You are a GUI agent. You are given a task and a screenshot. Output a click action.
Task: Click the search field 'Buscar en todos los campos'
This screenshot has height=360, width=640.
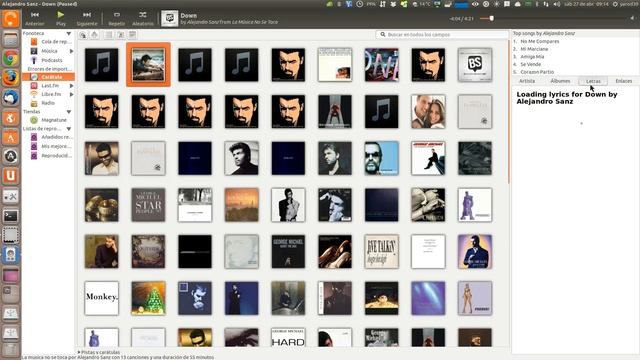[441, 35]
